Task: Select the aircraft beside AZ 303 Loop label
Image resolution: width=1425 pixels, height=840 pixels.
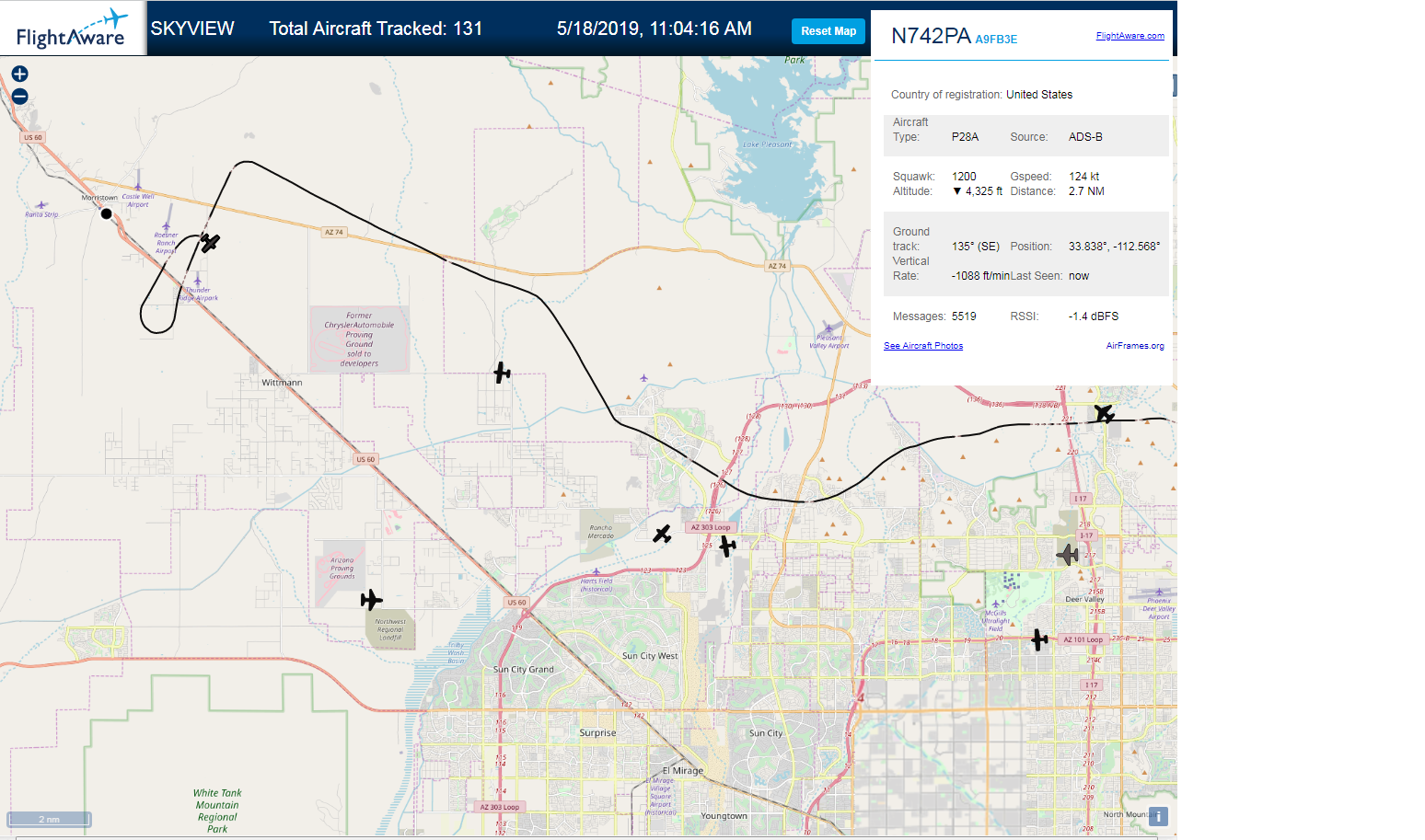Action: point(727,547)
